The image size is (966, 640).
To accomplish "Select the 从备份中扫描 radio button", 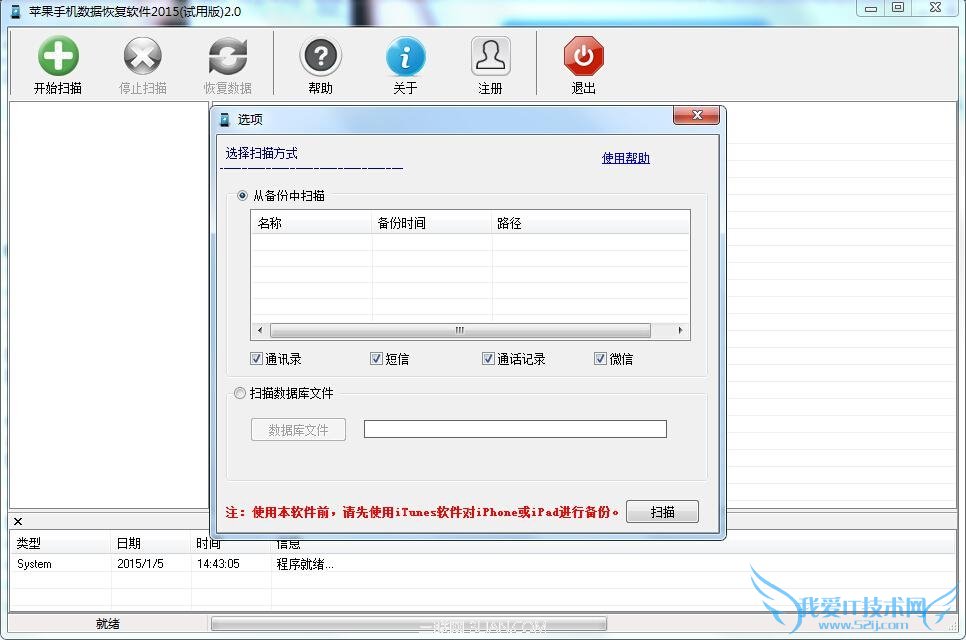I will tap(242, 196).
